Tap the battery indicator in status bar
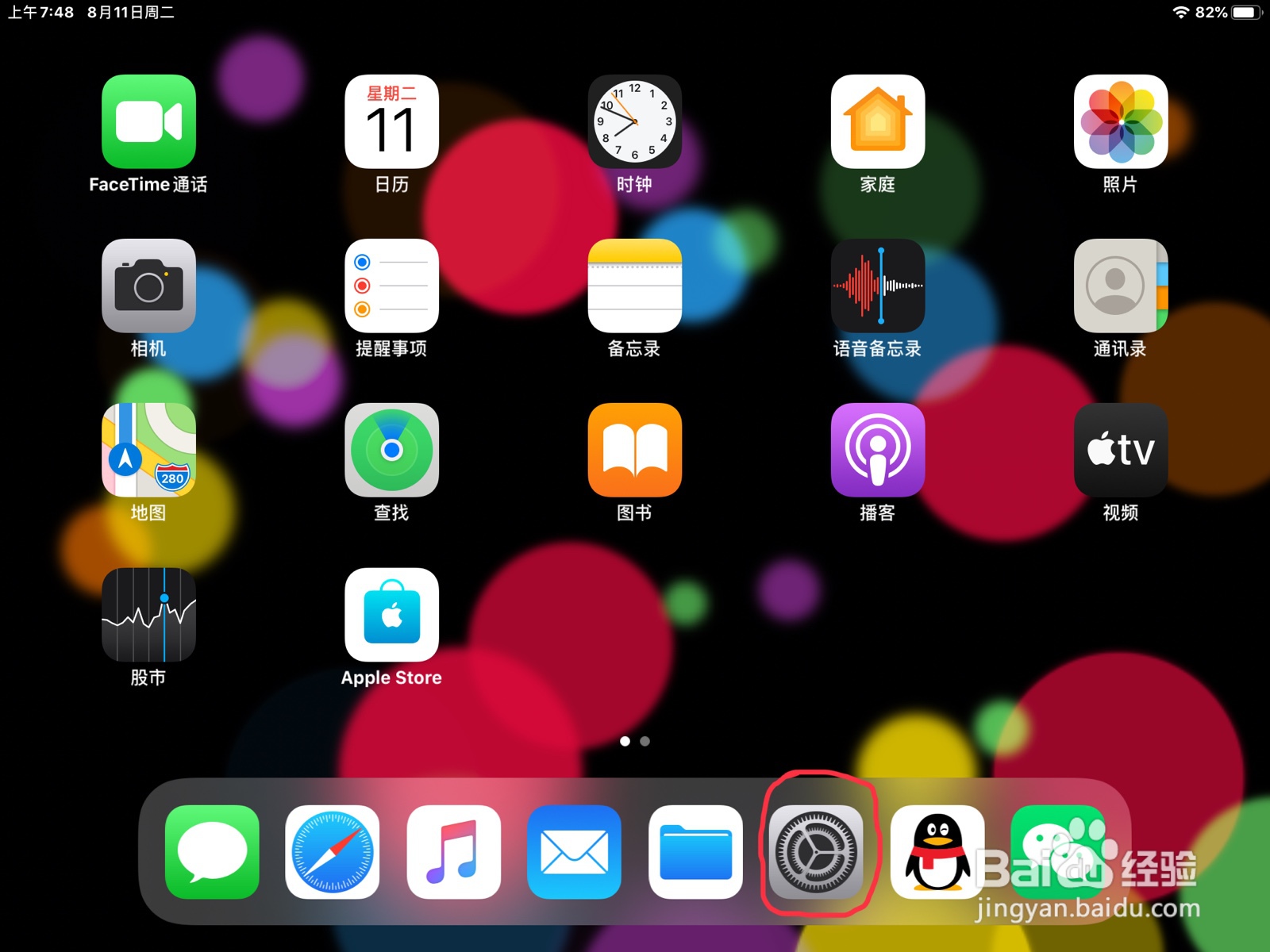The image size is (1270, 952). coord(1246,12)
